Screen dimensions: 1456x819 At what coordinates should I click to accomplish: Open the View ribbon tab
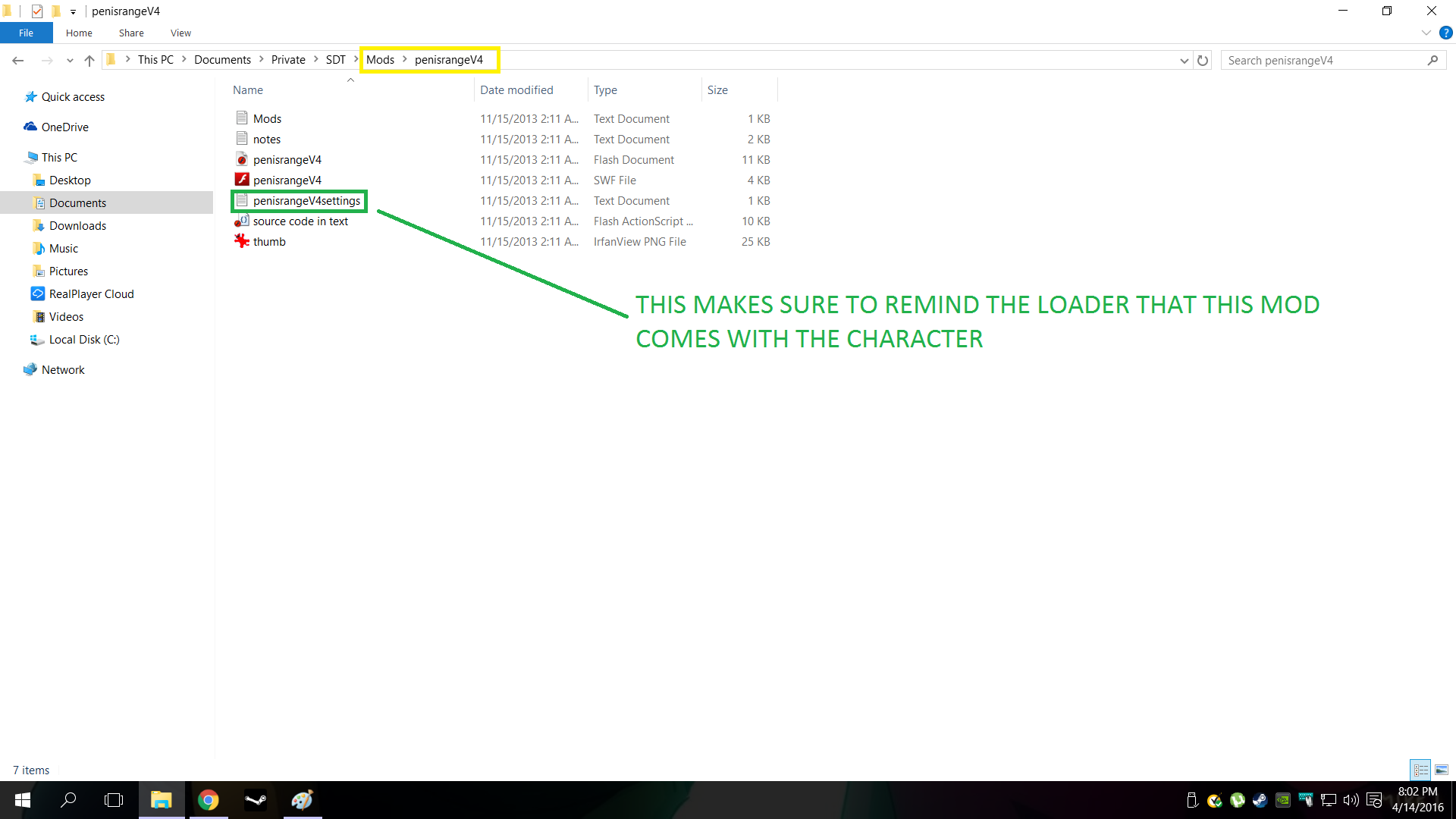[180, 33]
